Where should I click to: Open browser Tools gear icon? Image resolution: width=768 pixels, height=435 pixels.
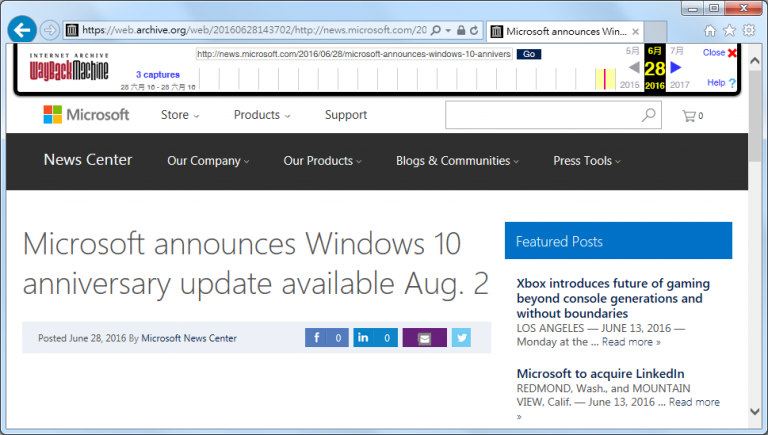(749, 31)
